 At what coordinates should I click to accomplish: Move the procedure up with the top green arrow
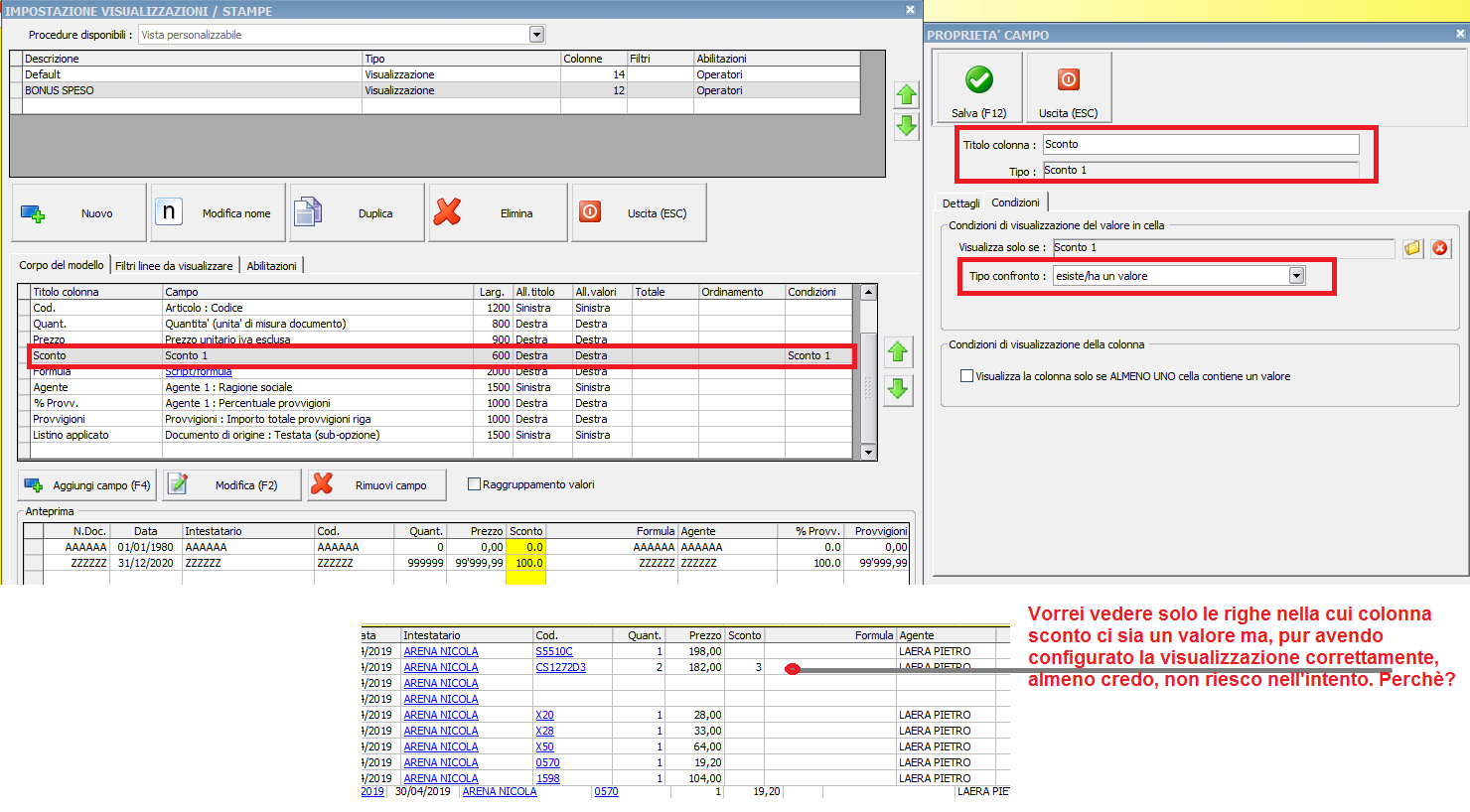906,95
